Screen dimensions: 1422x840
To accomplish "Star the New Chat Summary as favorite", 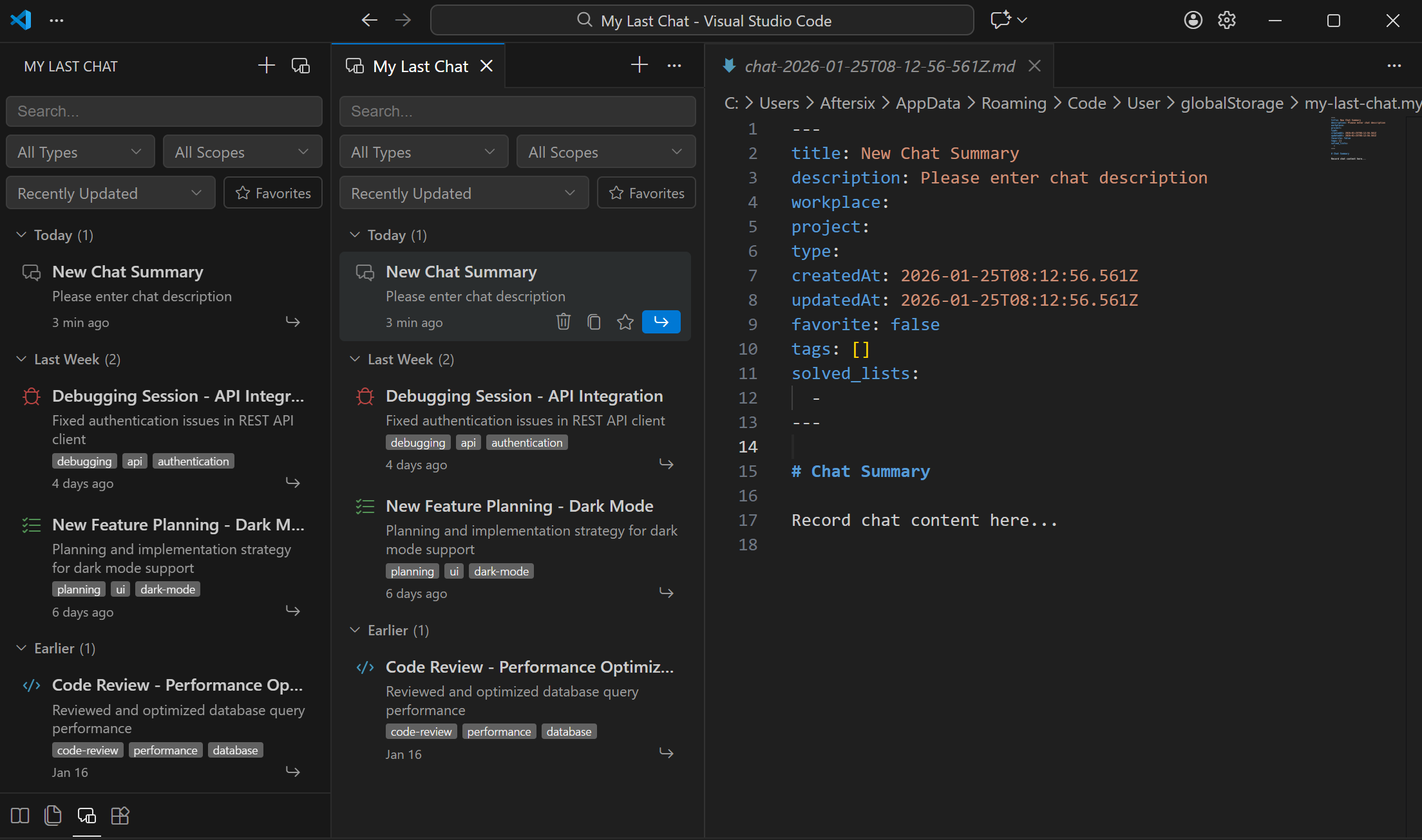I will click(x=625, y=322).
